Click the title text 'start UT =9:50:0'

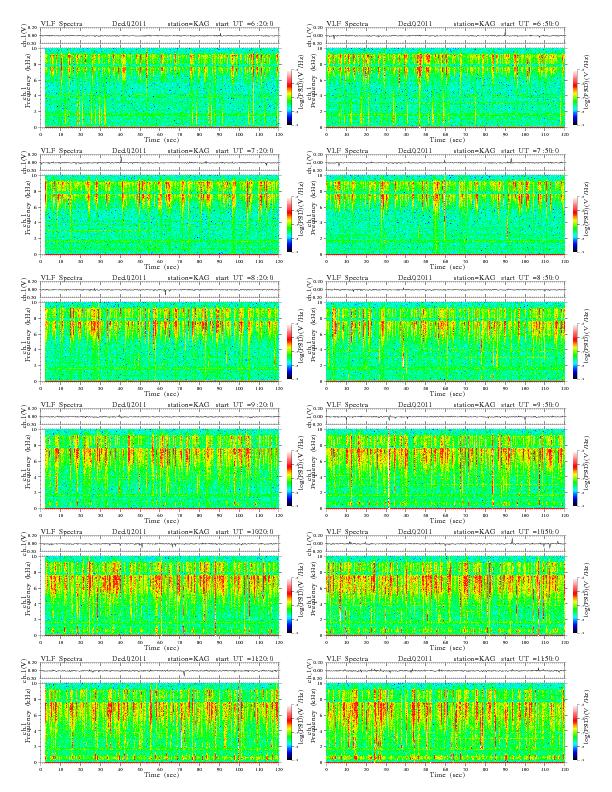pos(530,405)
